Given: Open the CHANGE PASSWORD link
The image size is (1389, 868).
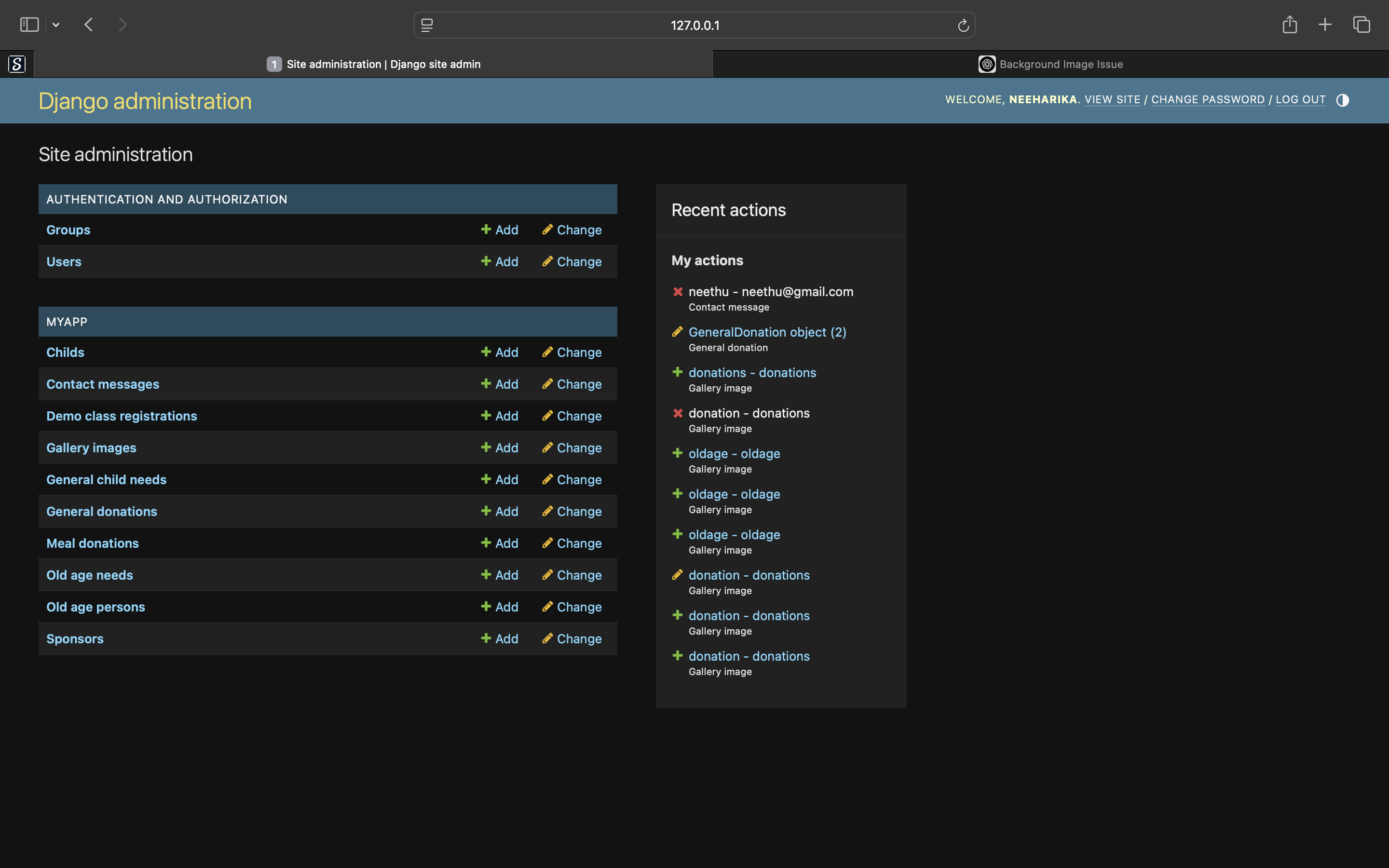Looking at the screenshot, I should (x=1208, y=99).
